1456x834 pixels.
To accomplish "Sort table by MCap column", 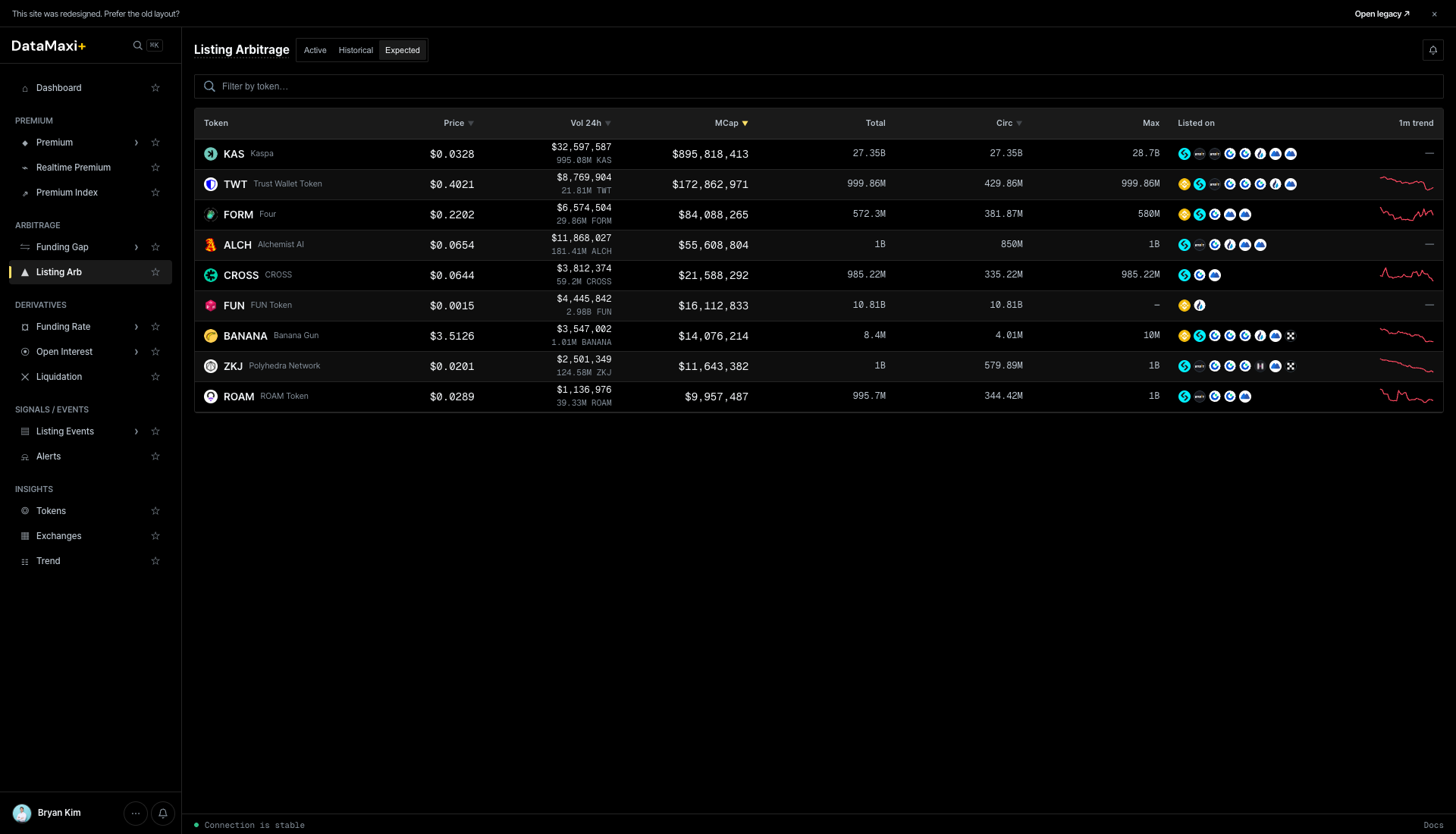I will pyautogui.click(x=732, y=123).
